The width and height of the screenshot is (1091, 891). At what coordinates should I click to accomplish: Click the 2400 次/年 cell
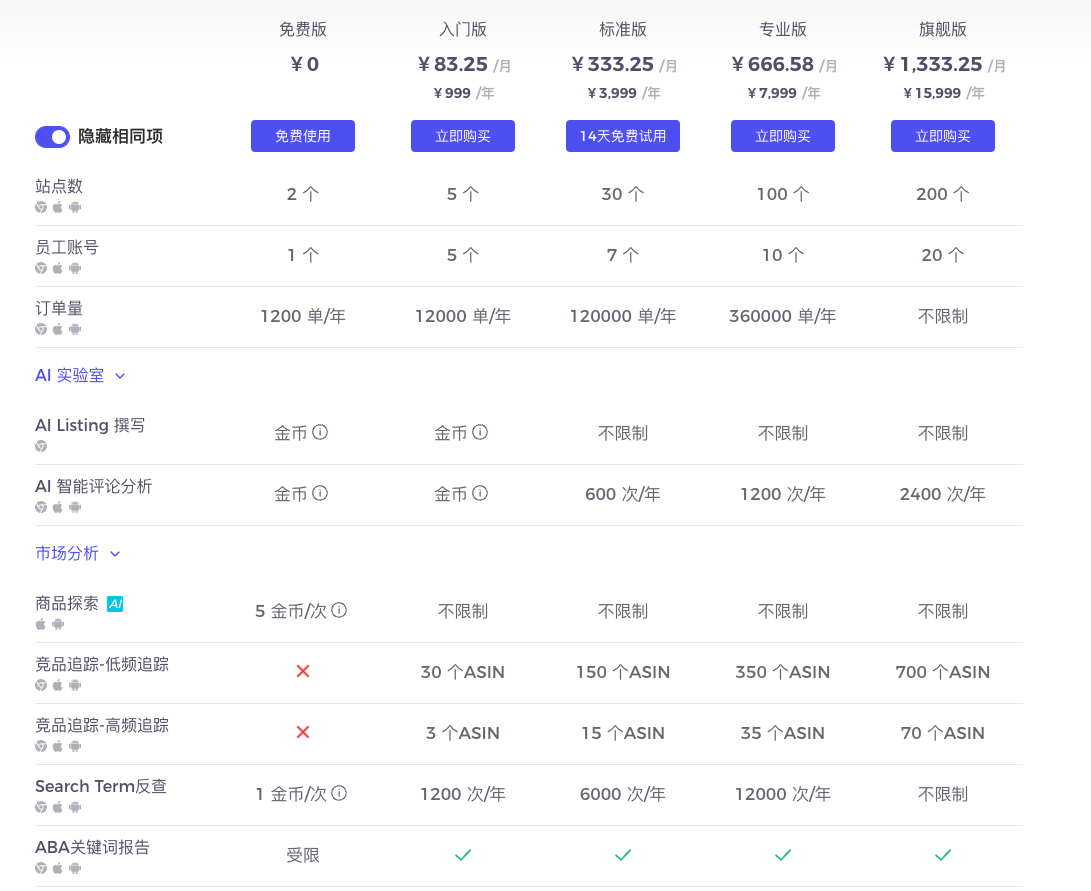pos(943,494)
